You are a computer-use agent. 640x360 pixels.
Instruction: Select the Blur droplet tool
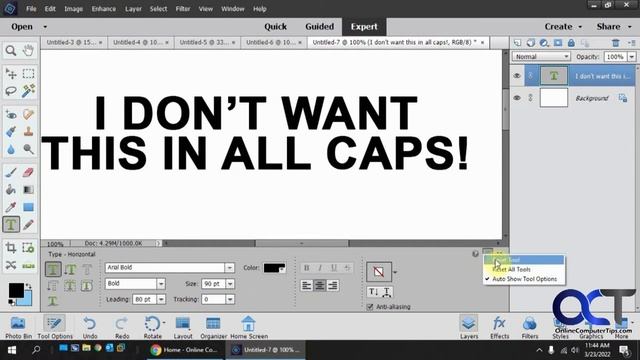pyautogui.click(x=11, y=149)
